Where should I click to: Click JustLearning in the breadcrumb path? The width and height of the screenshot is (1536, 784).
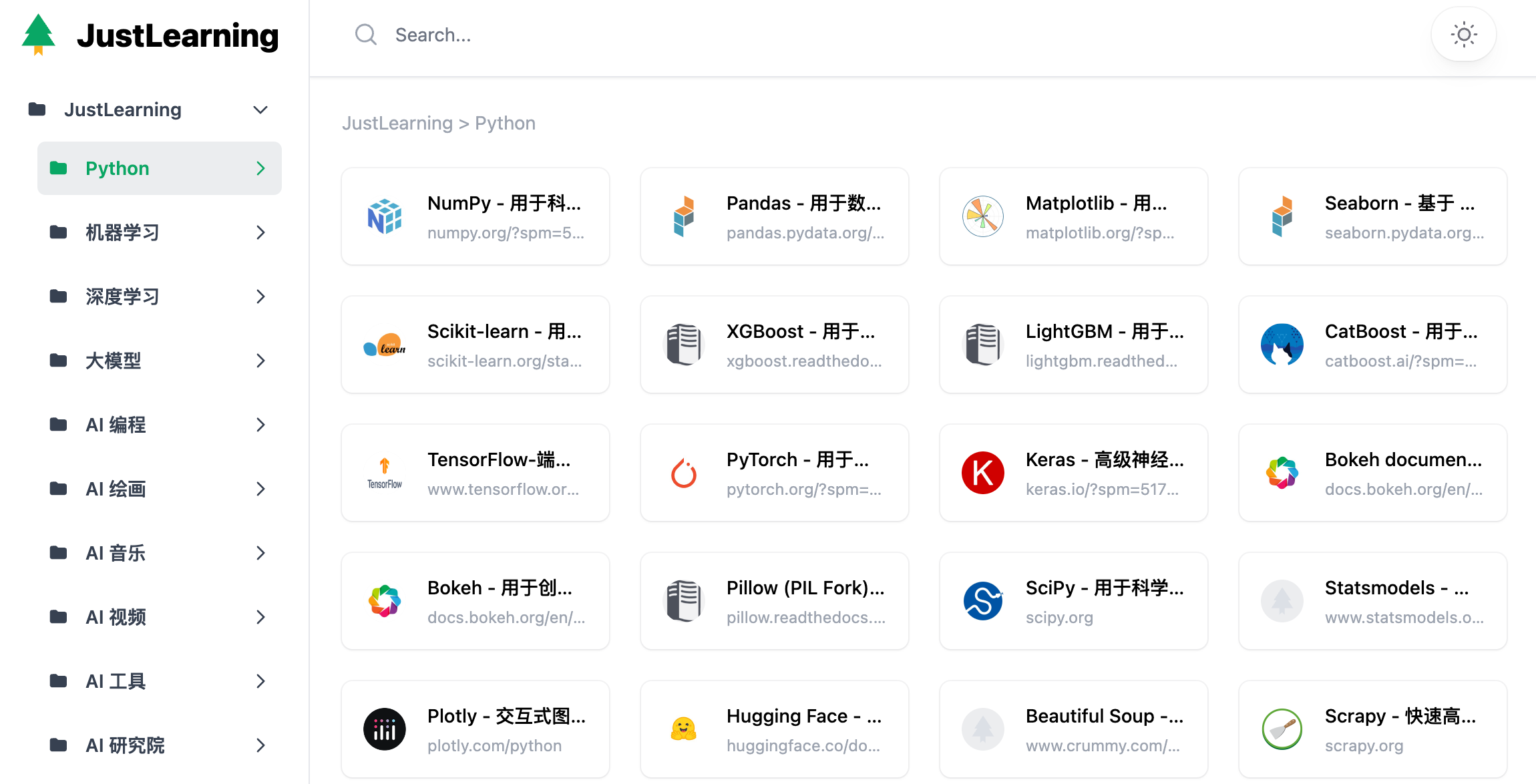(397, 123)
